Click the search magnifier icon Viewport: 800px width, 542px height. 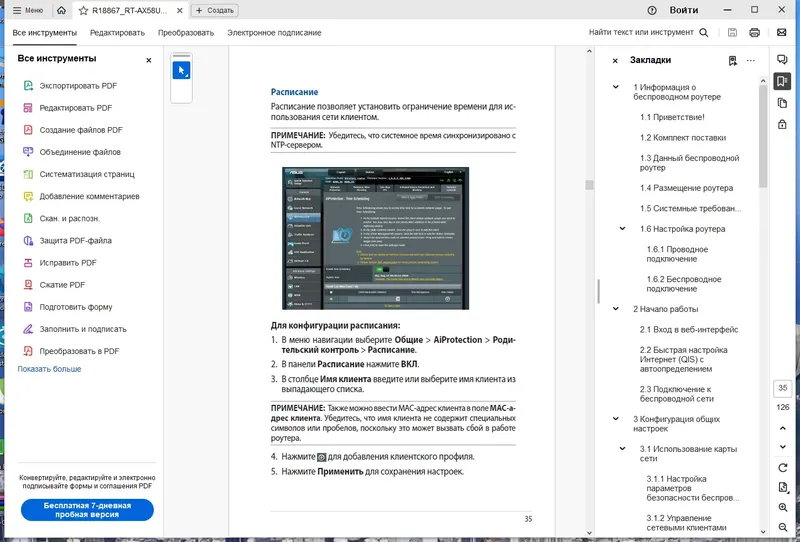click(704, 33)
